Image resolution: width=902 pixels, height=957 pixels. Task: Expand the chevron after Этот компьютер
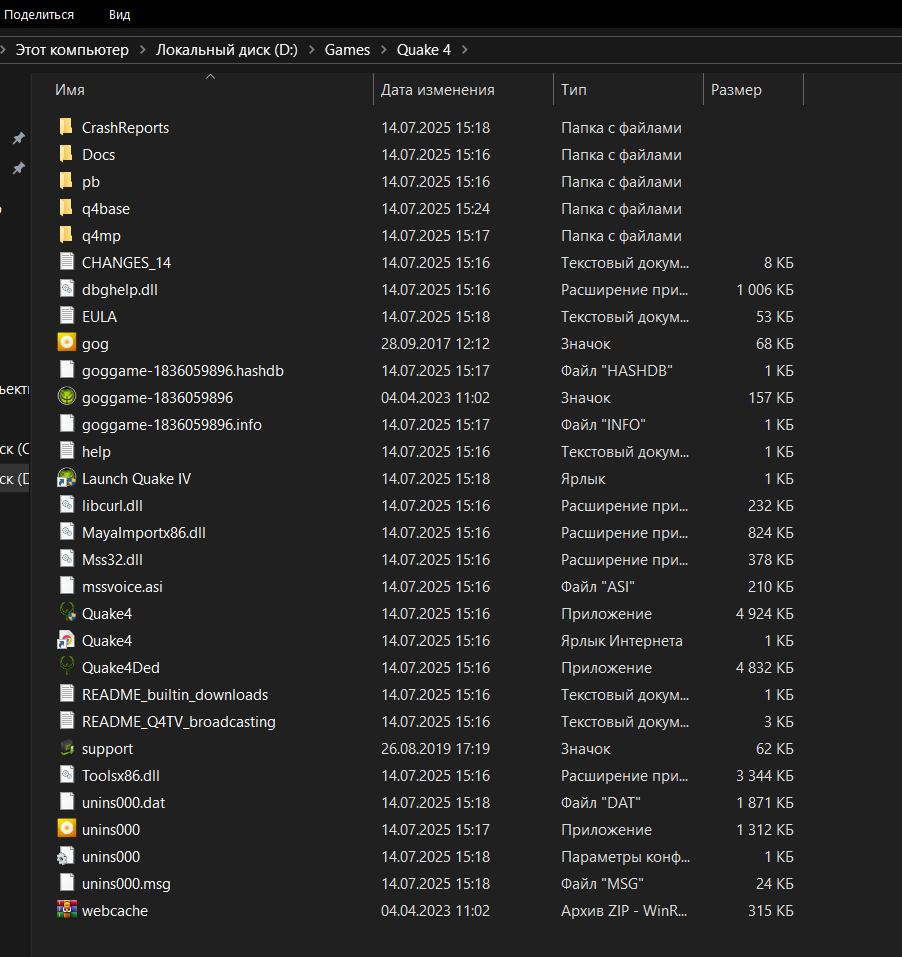[143, 49]
